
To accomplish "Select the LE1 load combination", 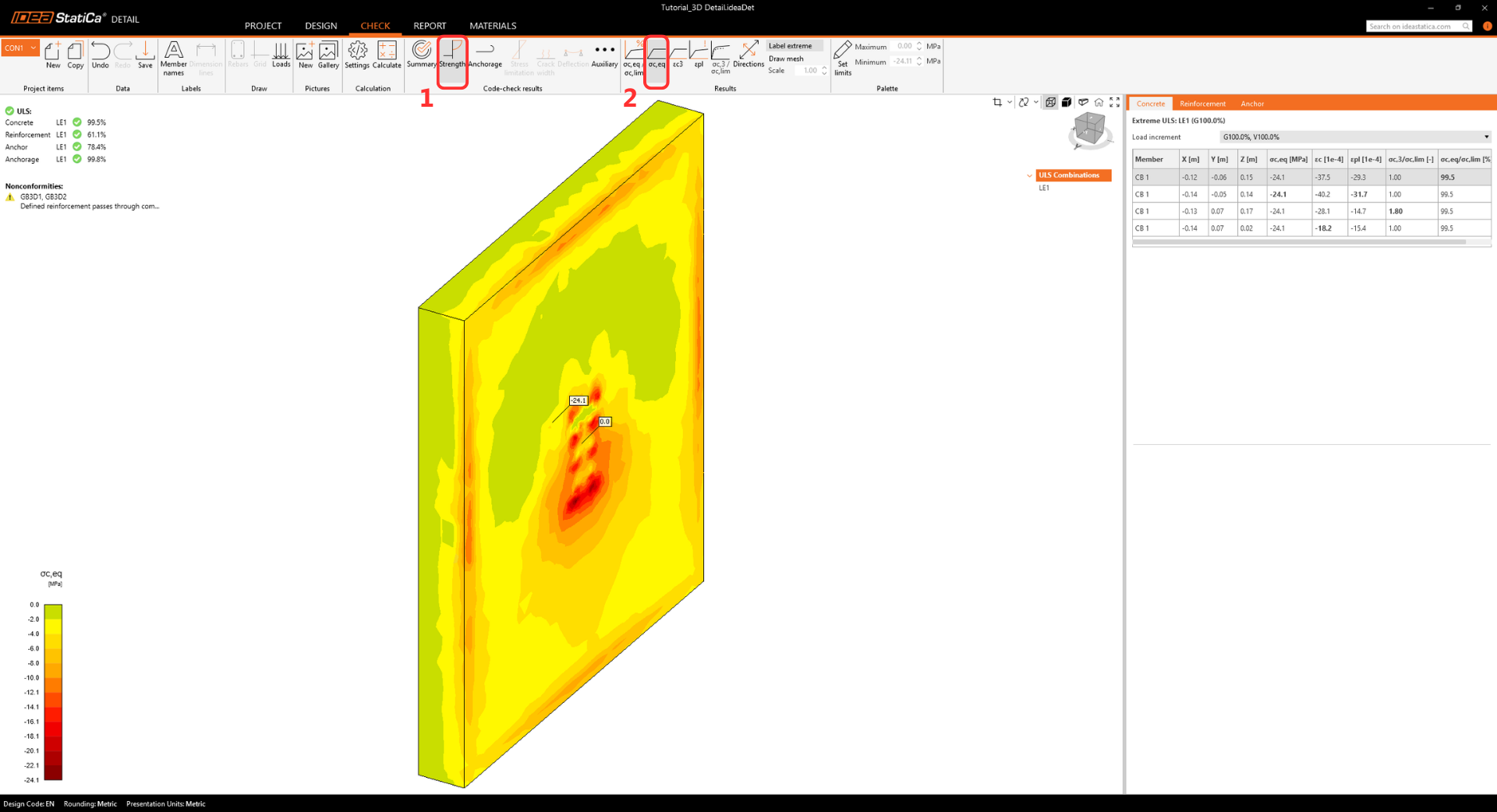I will 1044,188.
